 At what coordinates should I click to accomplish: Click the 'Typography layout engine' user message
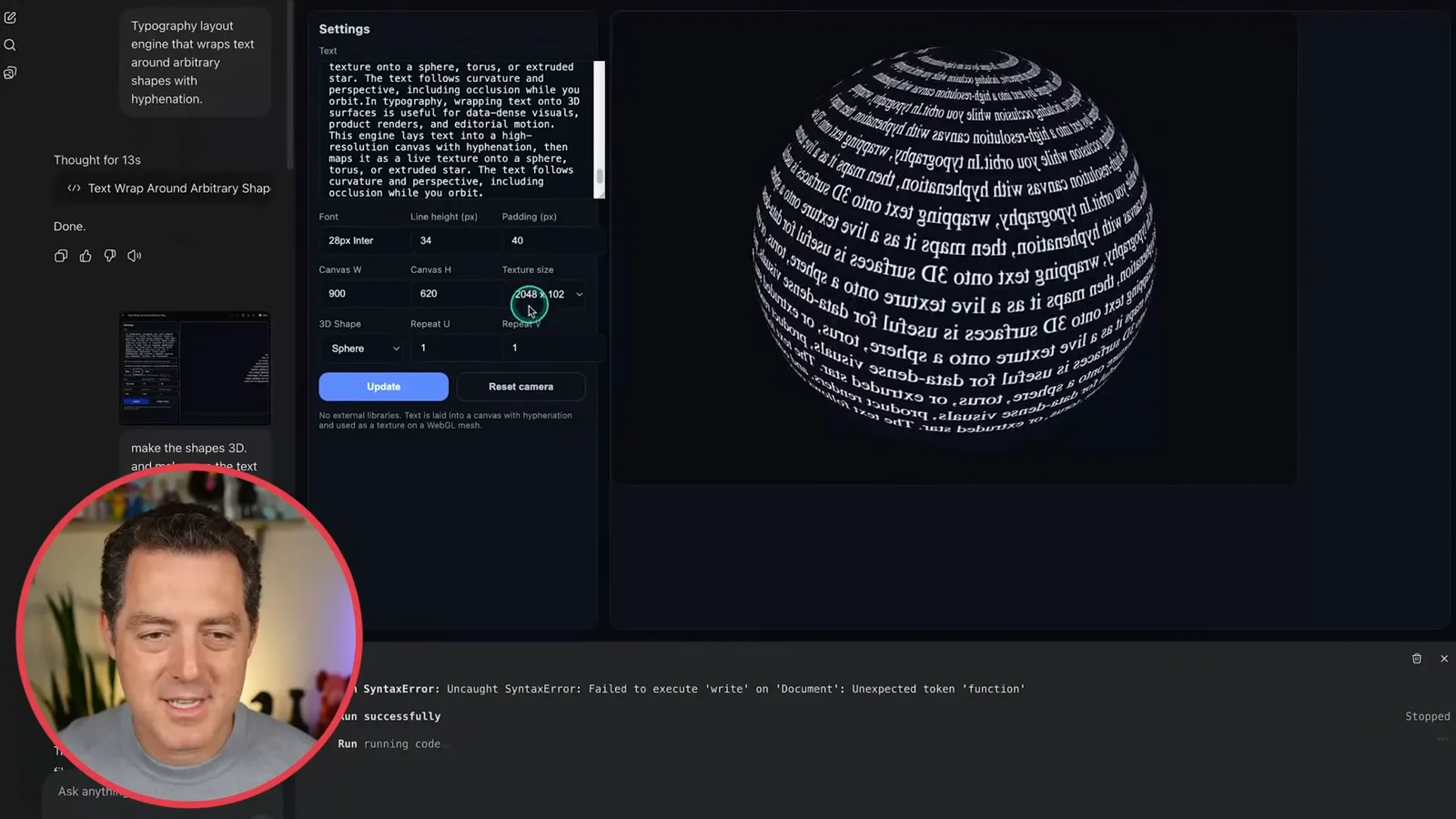pyautogui.click(x=195, y=62)
